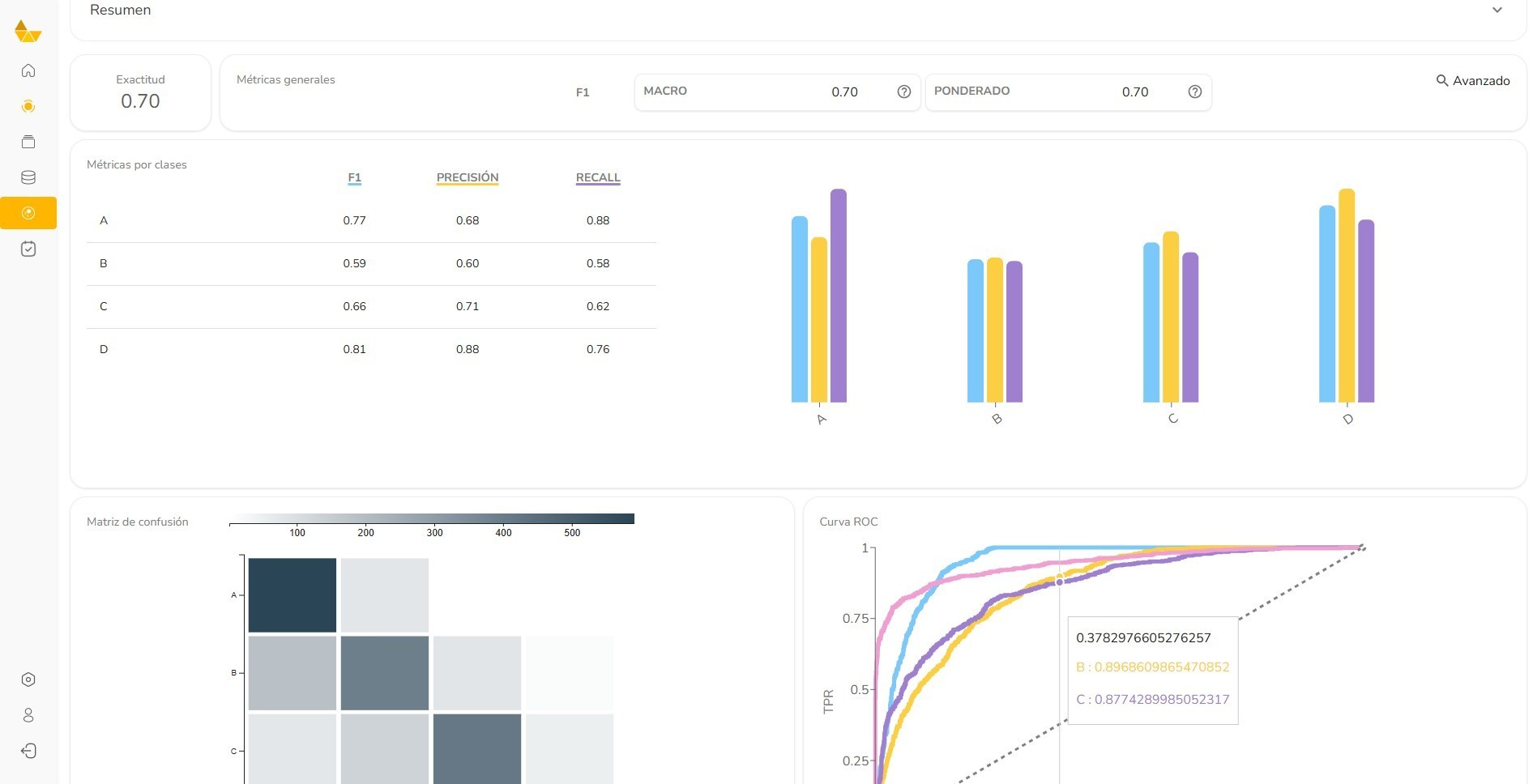The image size is (1533, 784).
Task: Expand the Avanzado options
Action: (1472, 81)
